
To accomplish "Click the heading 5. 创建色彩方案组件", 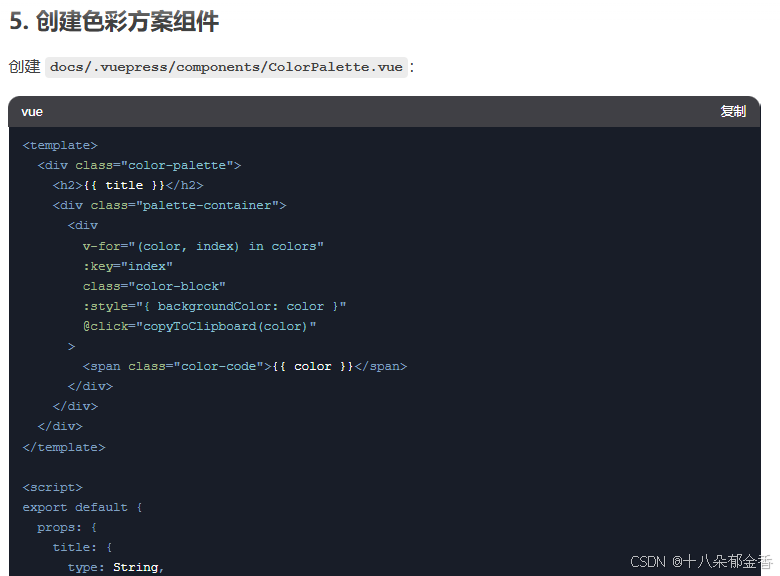I will click(114, 21).
